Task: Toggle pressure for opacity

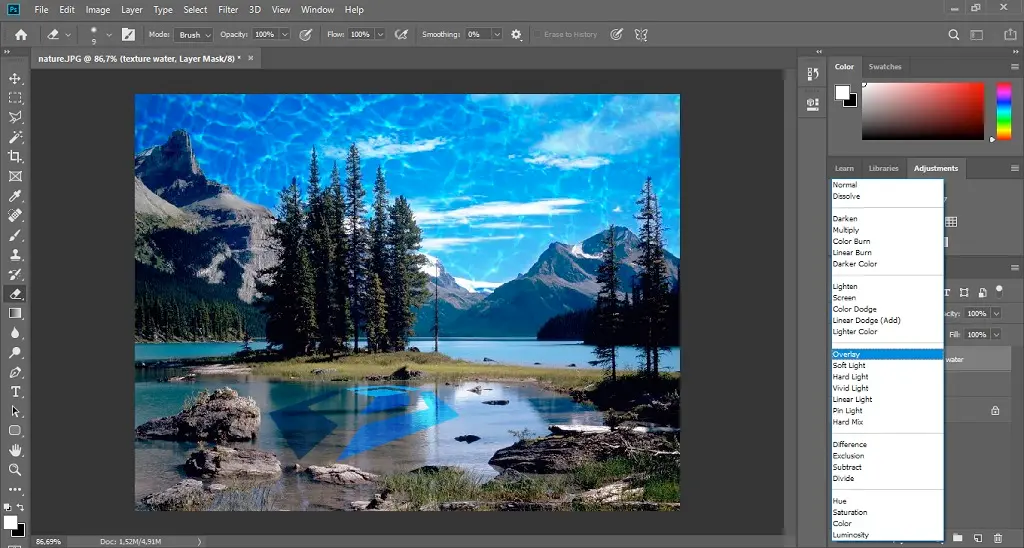Action: point(306,35)
